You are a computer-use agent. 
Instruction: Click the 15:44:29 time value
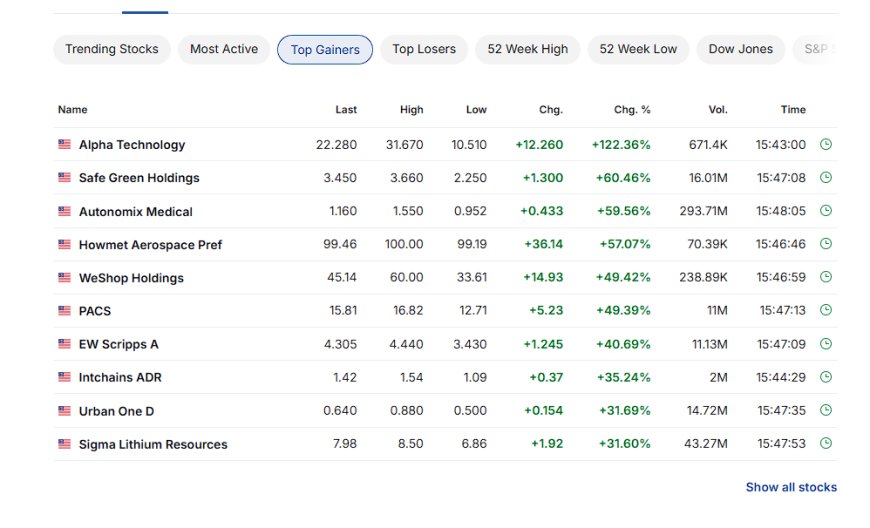[781, 378]
